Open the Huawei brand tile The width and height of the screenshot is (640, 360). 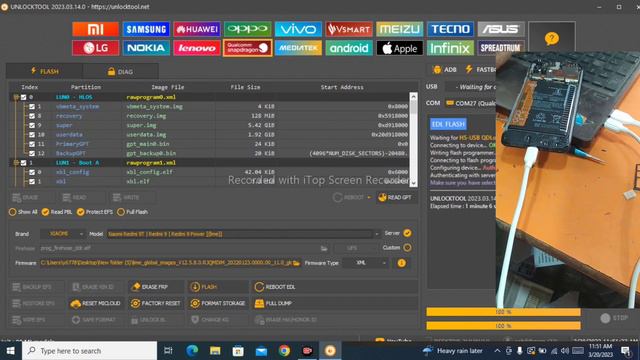pyautogui.click(x=197, y=29)
